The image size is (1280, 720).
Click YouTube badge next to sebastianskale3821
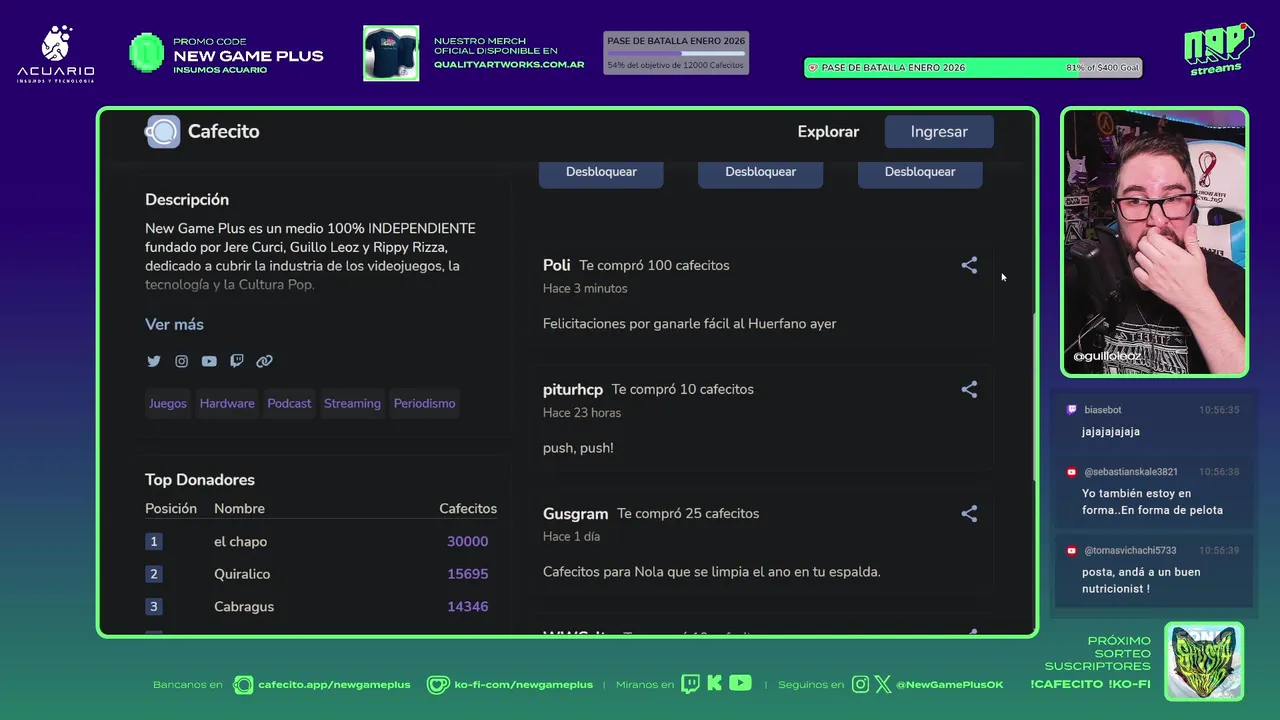pyautogui.click(x=1072, y=472)
